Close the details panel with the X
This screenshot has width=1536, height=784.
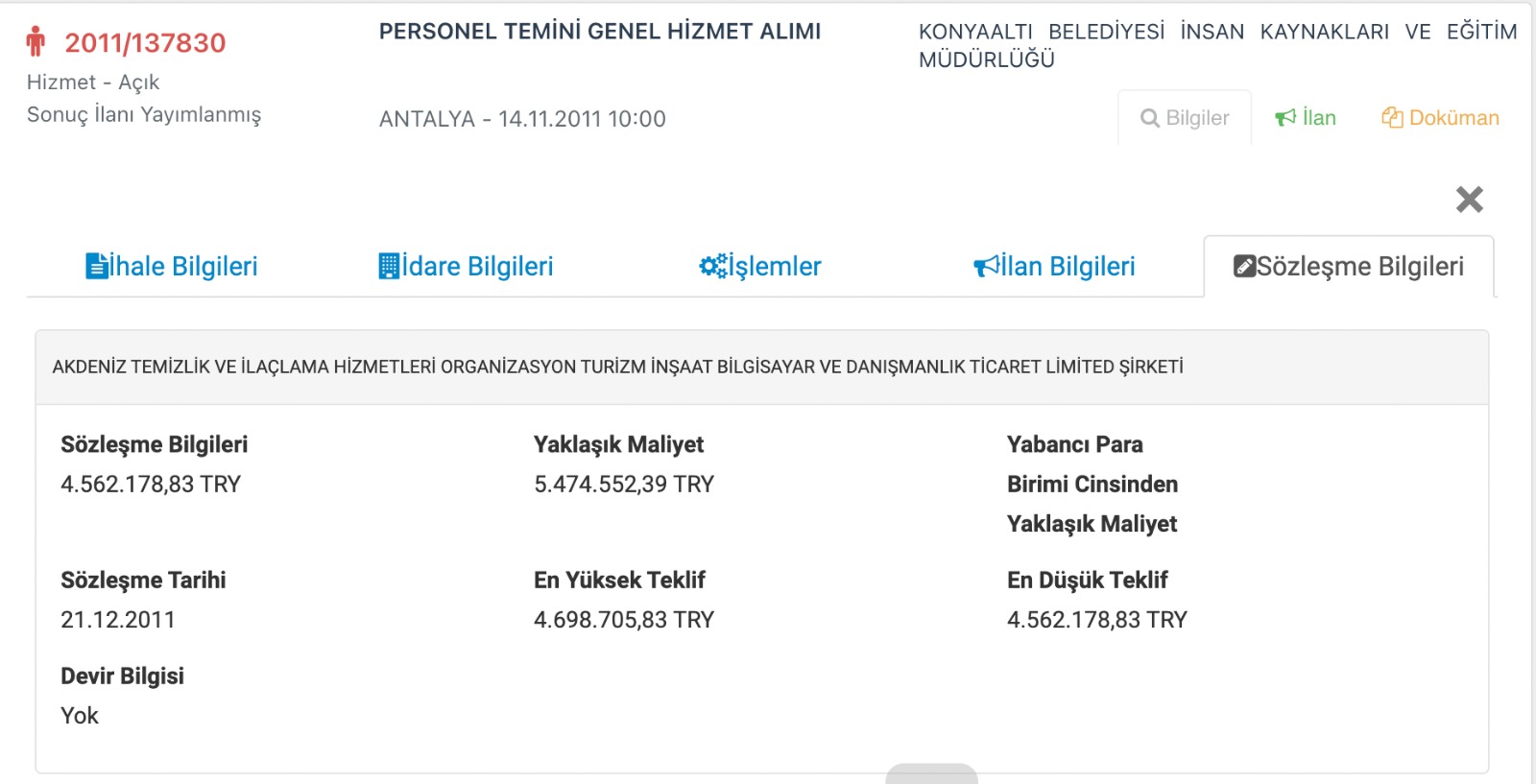tap(1469, 200)
